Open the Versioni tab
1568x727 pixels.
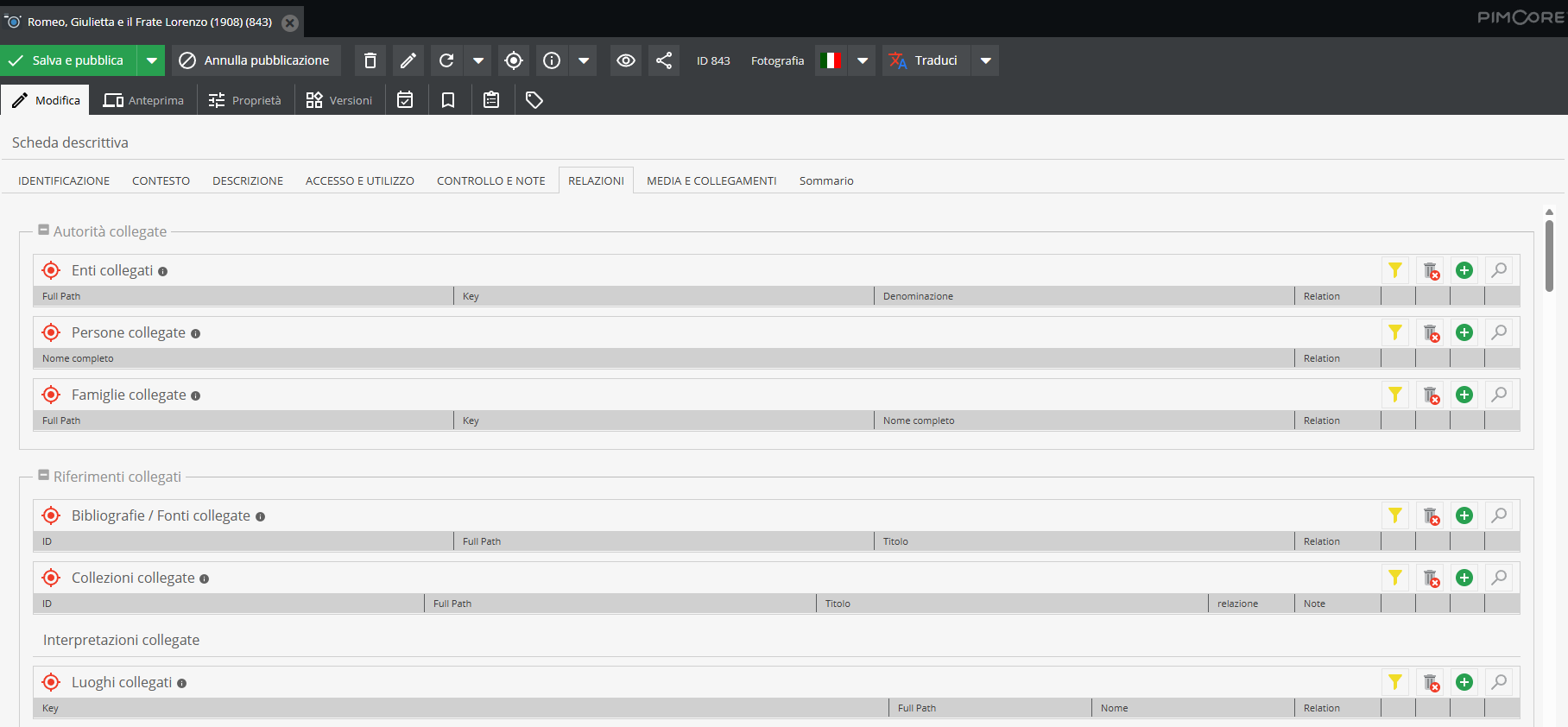pos(339,100)
